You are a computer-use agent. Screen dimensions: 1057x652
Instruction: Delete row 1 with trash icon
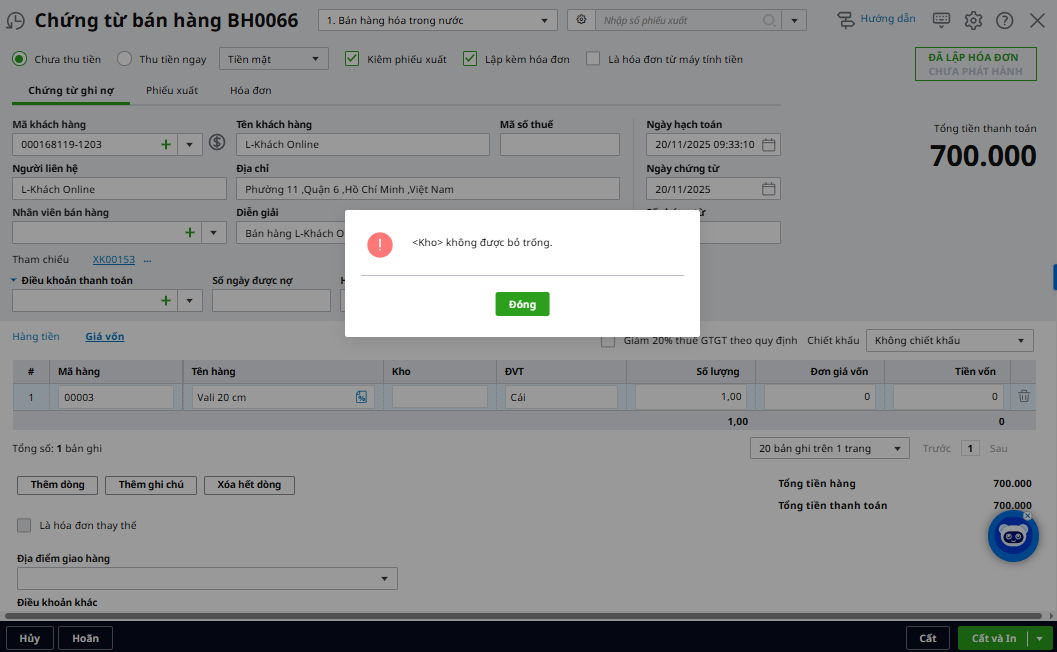click(1024, 397)
